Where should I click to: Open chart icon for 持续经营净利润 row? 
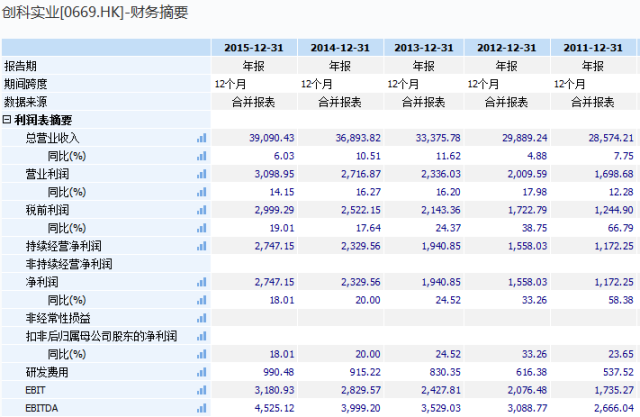[x=202, y=246]
